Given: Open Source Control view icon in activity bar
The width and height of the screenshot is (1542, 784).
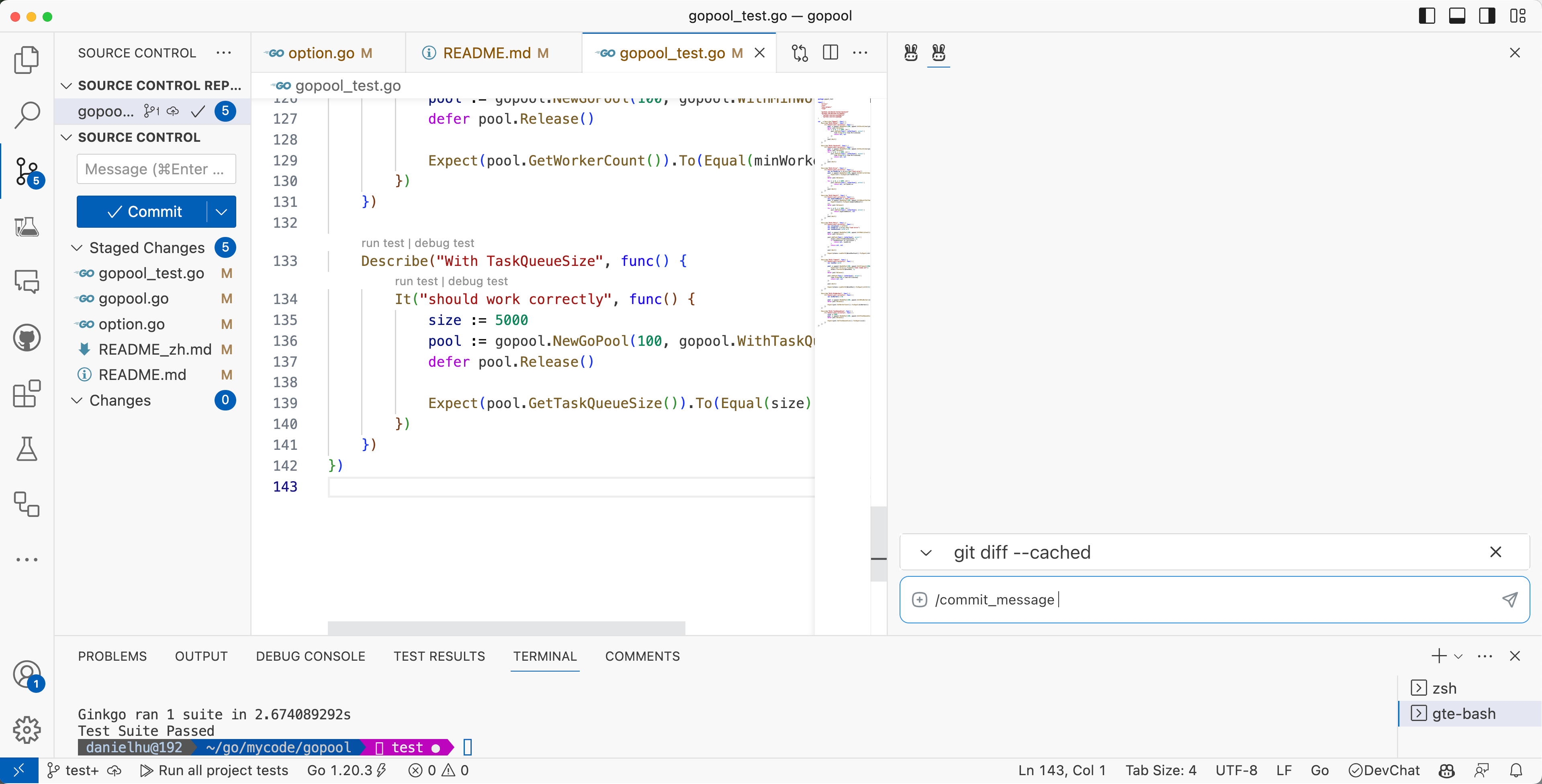Looking at the screenshot, I should (x=27, y=172).
